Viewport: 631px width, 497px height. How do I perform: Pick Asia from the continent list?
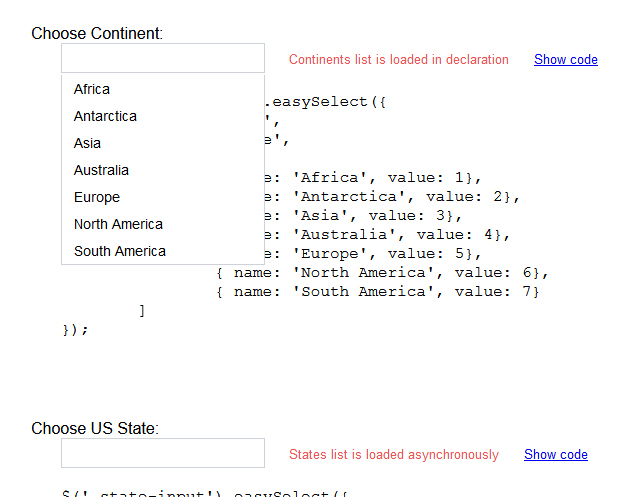click(x=87, y=143)
